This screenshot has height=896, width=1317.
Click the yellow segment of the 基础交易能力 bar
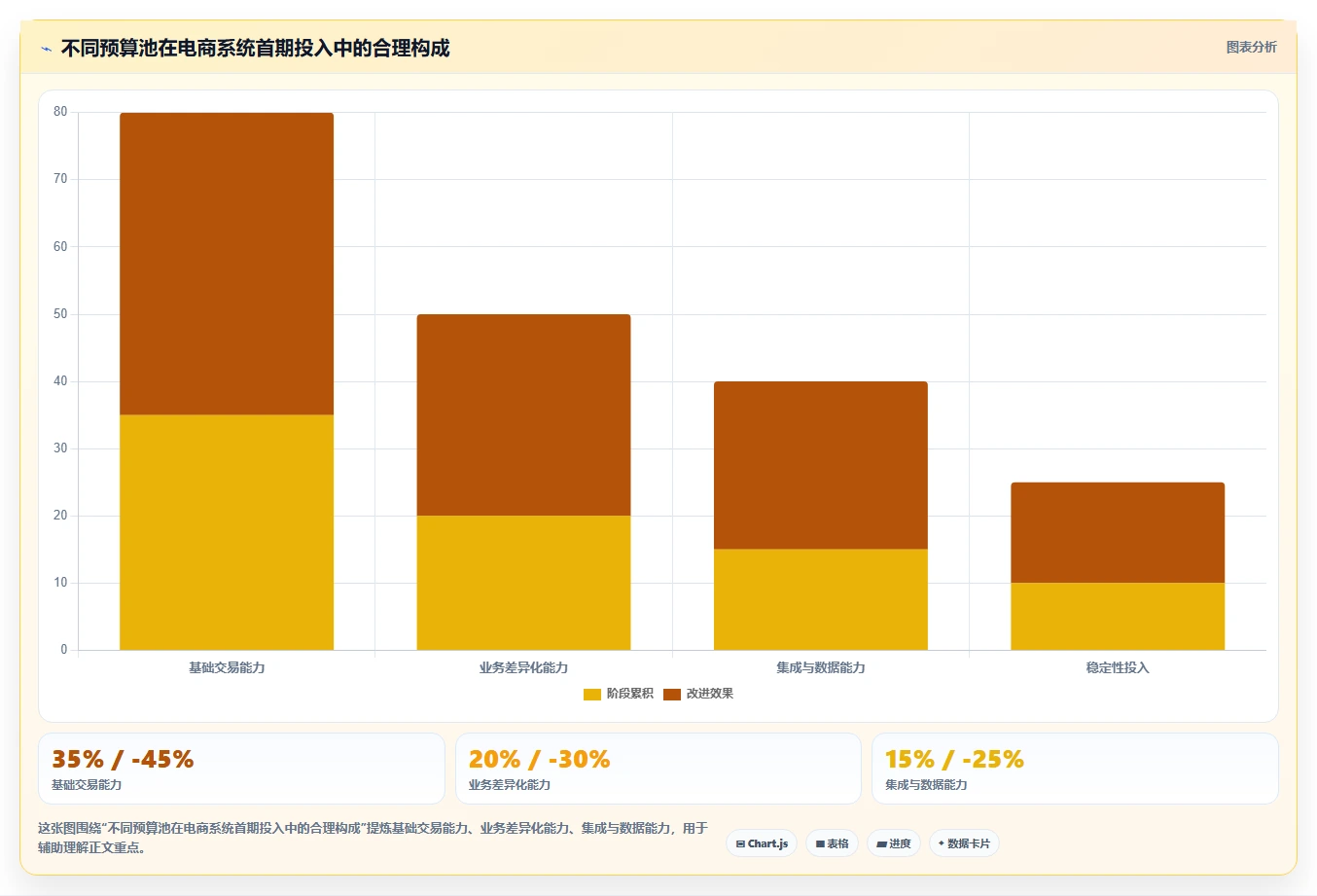(x=227, y=532)
